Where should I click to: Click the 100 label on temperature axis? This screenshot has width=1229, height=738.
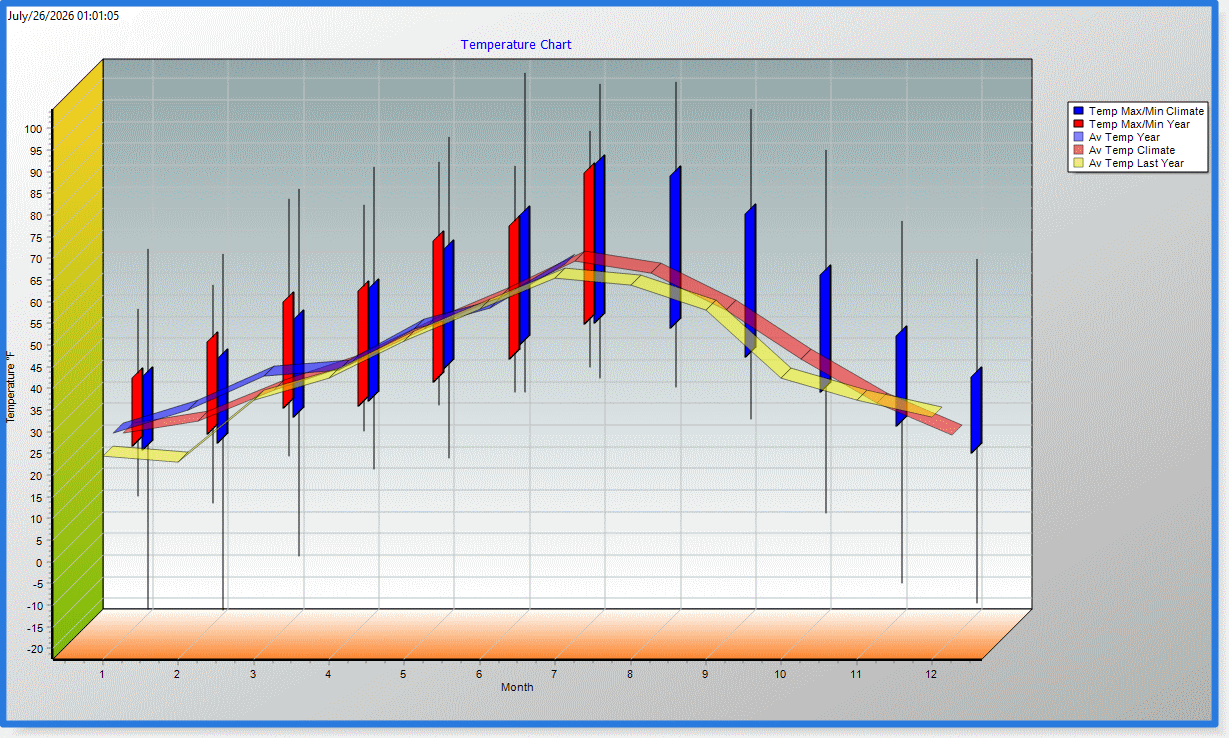click(x=34, y=128)
